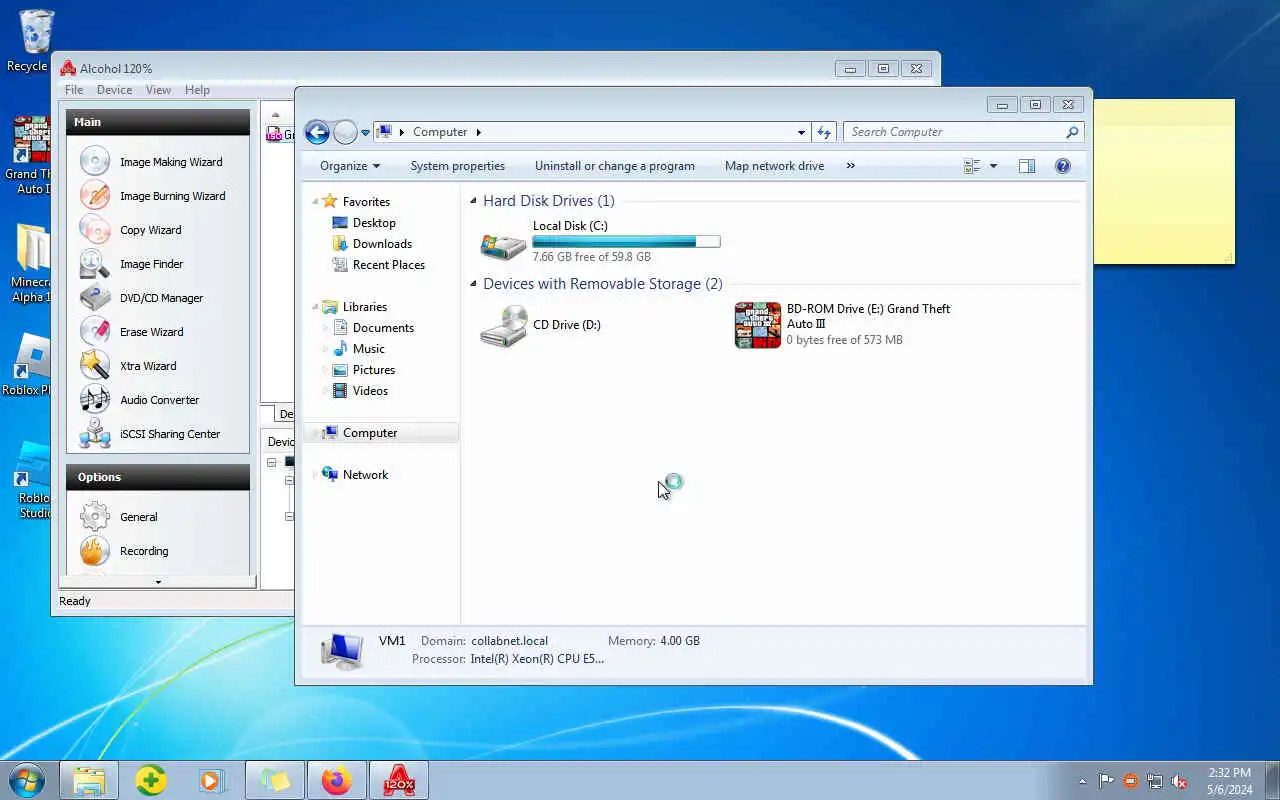Open Help menu in Alcohol 120%
1280x800 pixels.
point(197,90)
